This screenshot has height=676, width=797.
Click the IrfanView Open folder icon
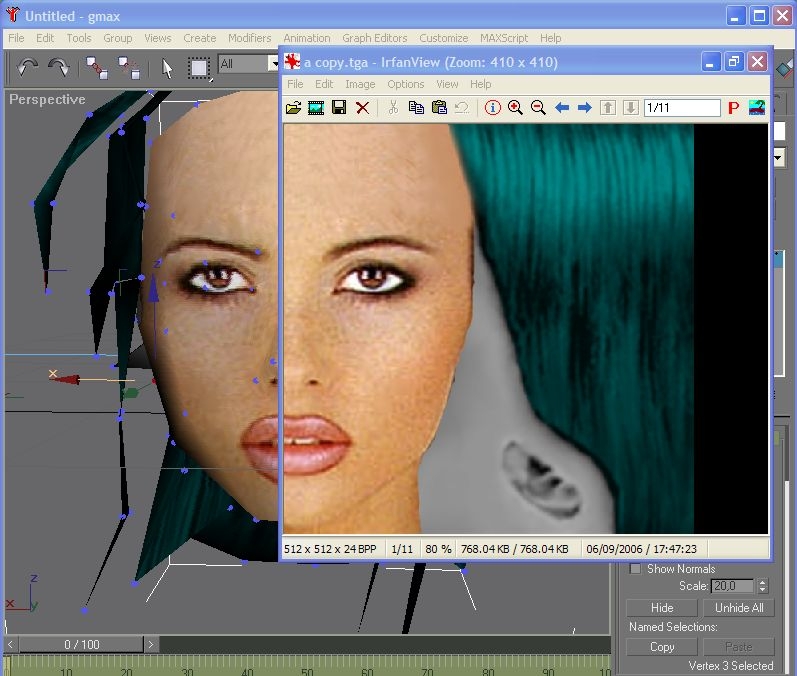(x=293, y=108)
